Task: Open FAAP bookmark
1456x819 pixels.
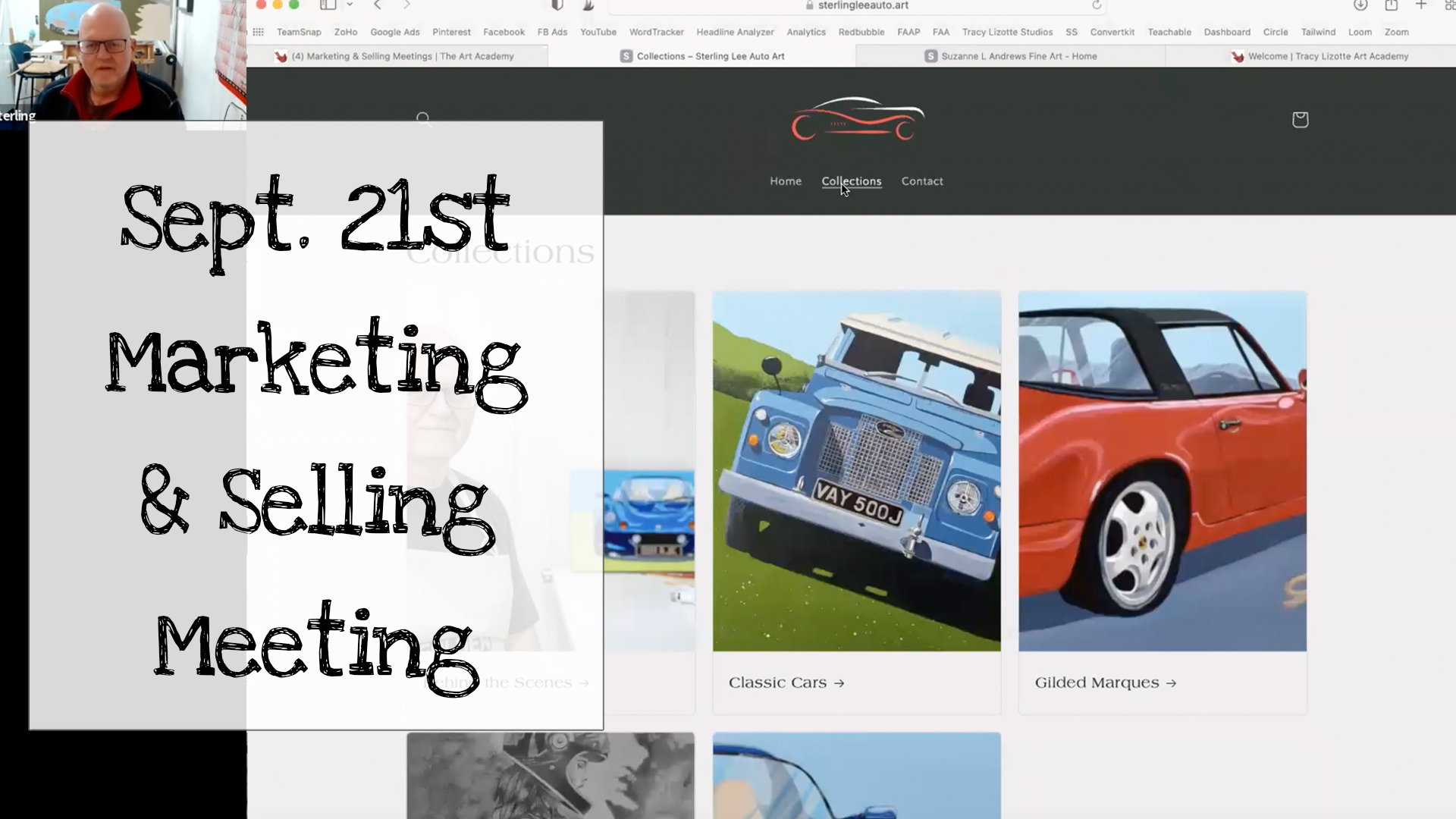Action: click(908, 32)
